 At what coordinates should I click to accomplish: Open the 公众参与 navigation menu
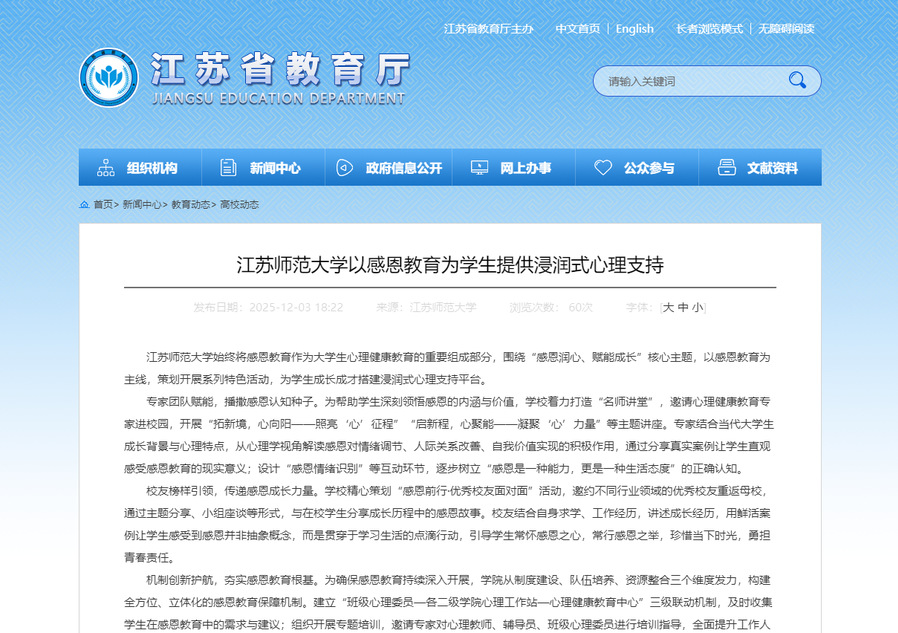[x=649, y=168]
